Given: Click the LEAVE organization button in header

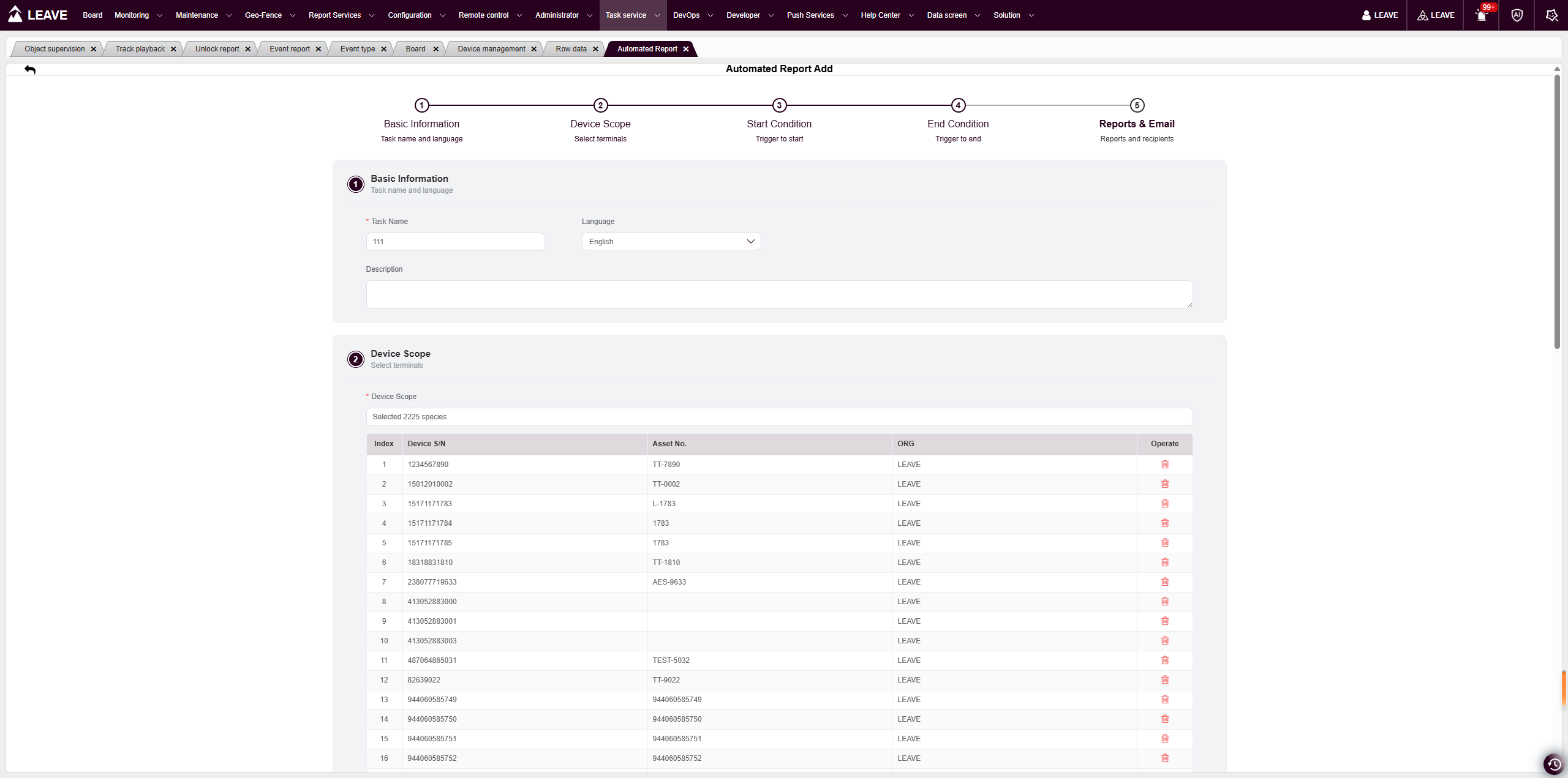Looking at the screenshot, I should pyautogui.click(x=1436, y=15).
